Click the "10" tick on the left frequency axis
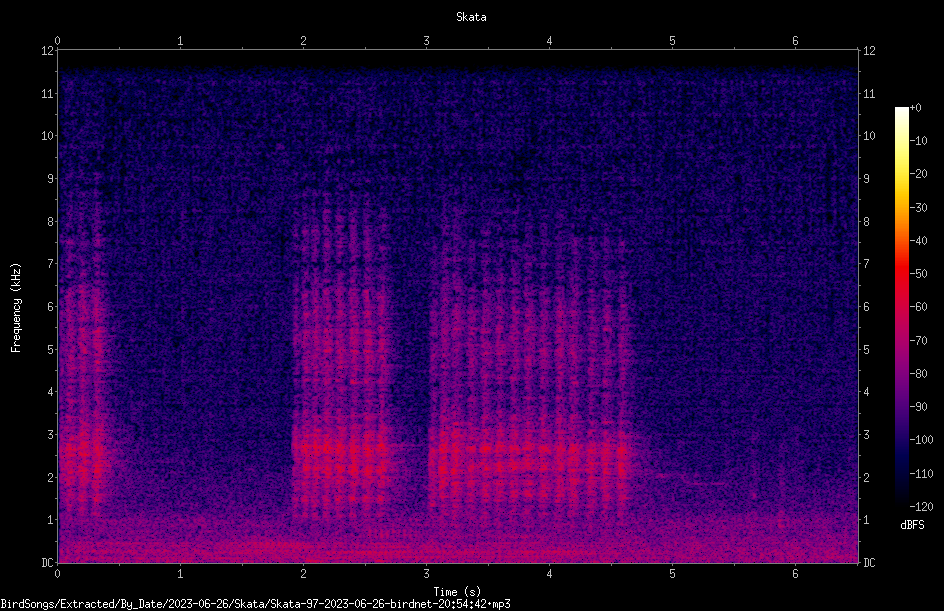Screen dimensions: 944x611 (47, 136)
